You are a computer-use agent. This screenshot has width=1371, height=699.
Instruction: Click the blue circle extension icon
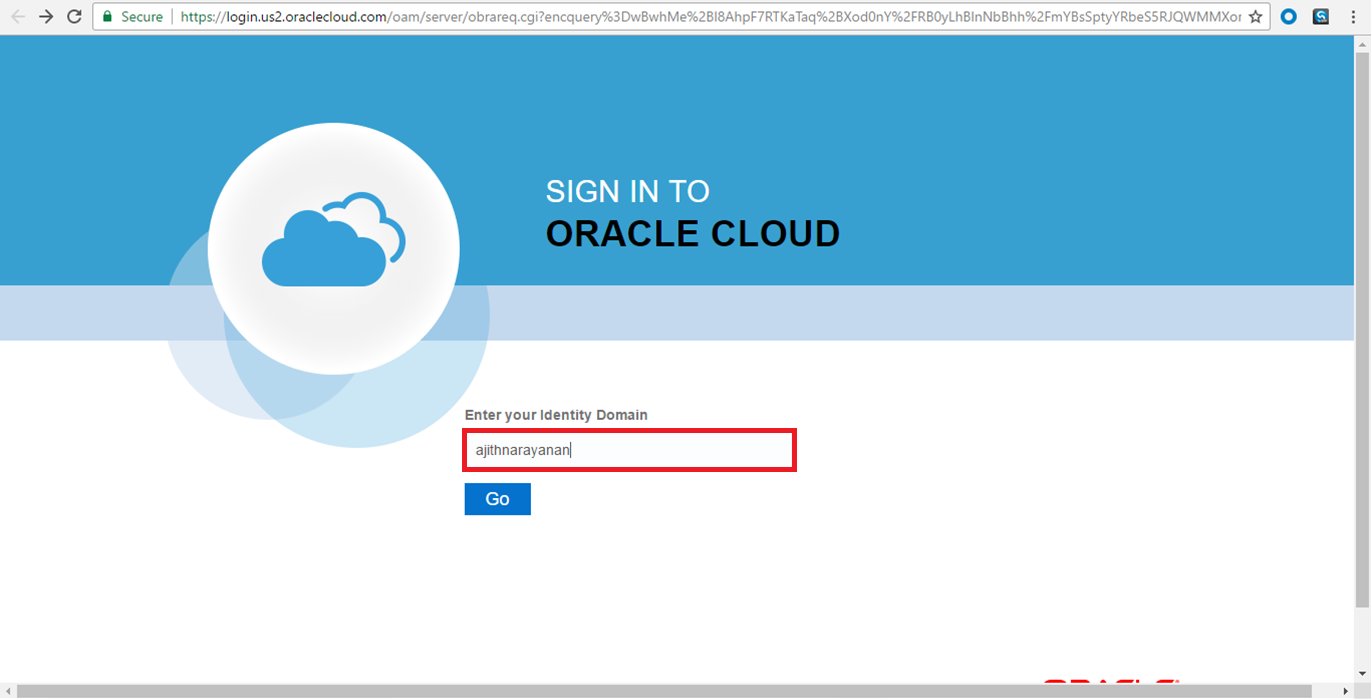[1289, 17]
